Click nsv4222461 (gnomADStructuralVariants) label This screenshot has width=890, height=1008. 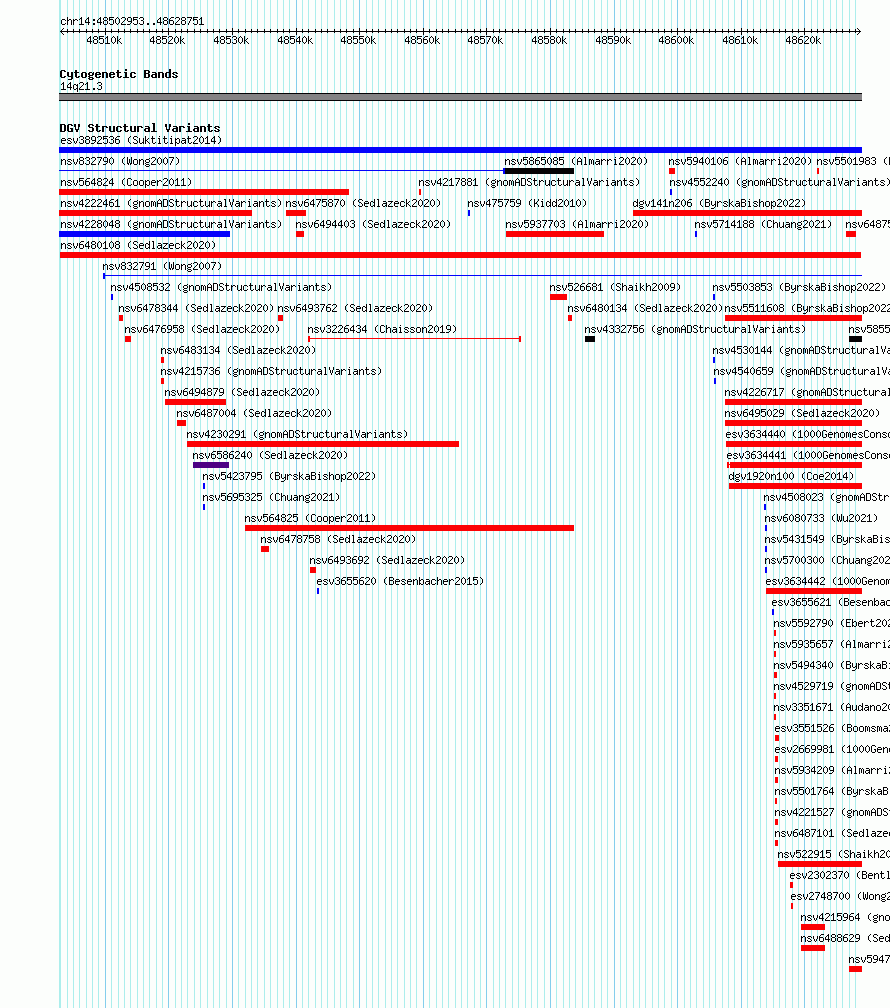pos(171,203)
